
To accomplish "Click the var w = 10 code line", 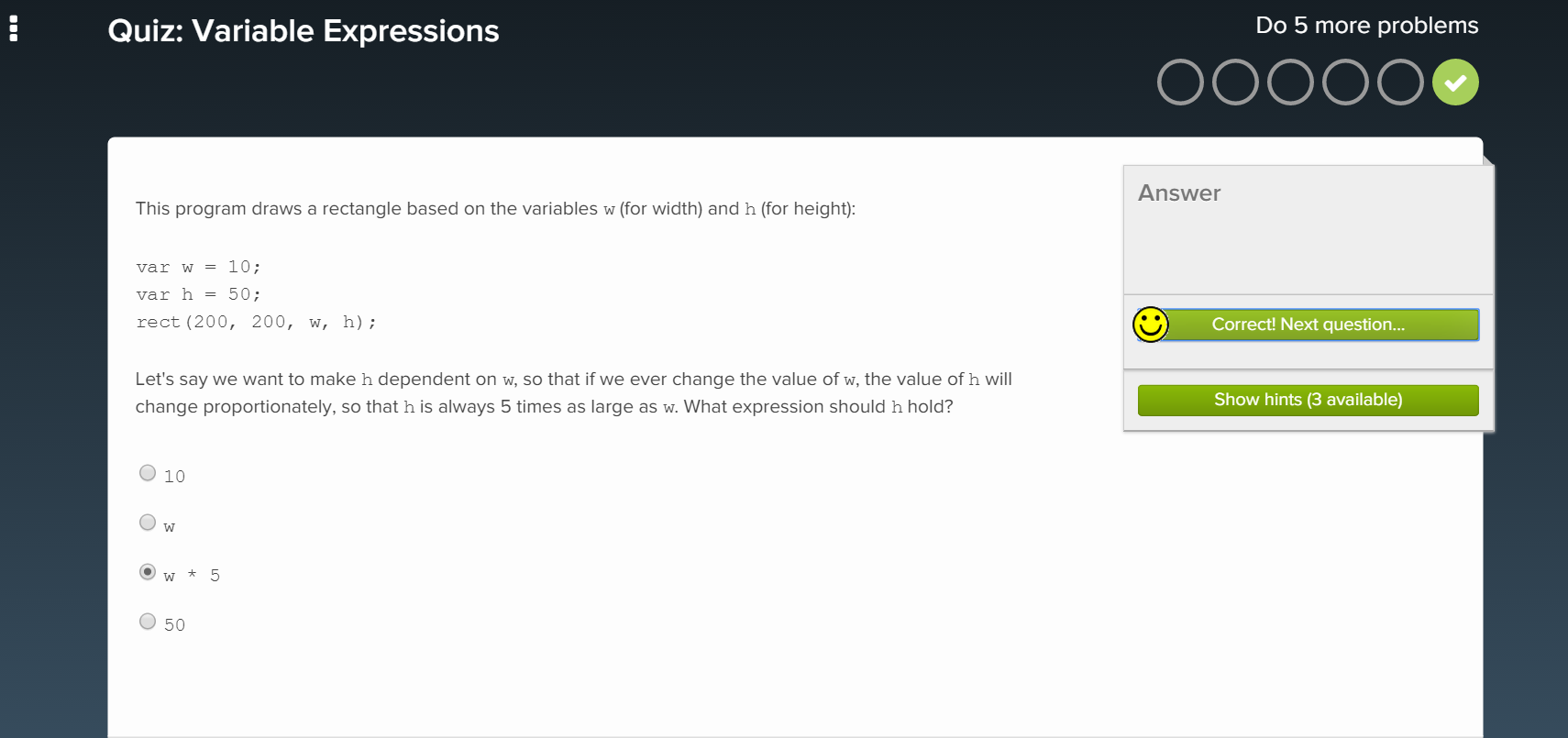I will (198, 267).
